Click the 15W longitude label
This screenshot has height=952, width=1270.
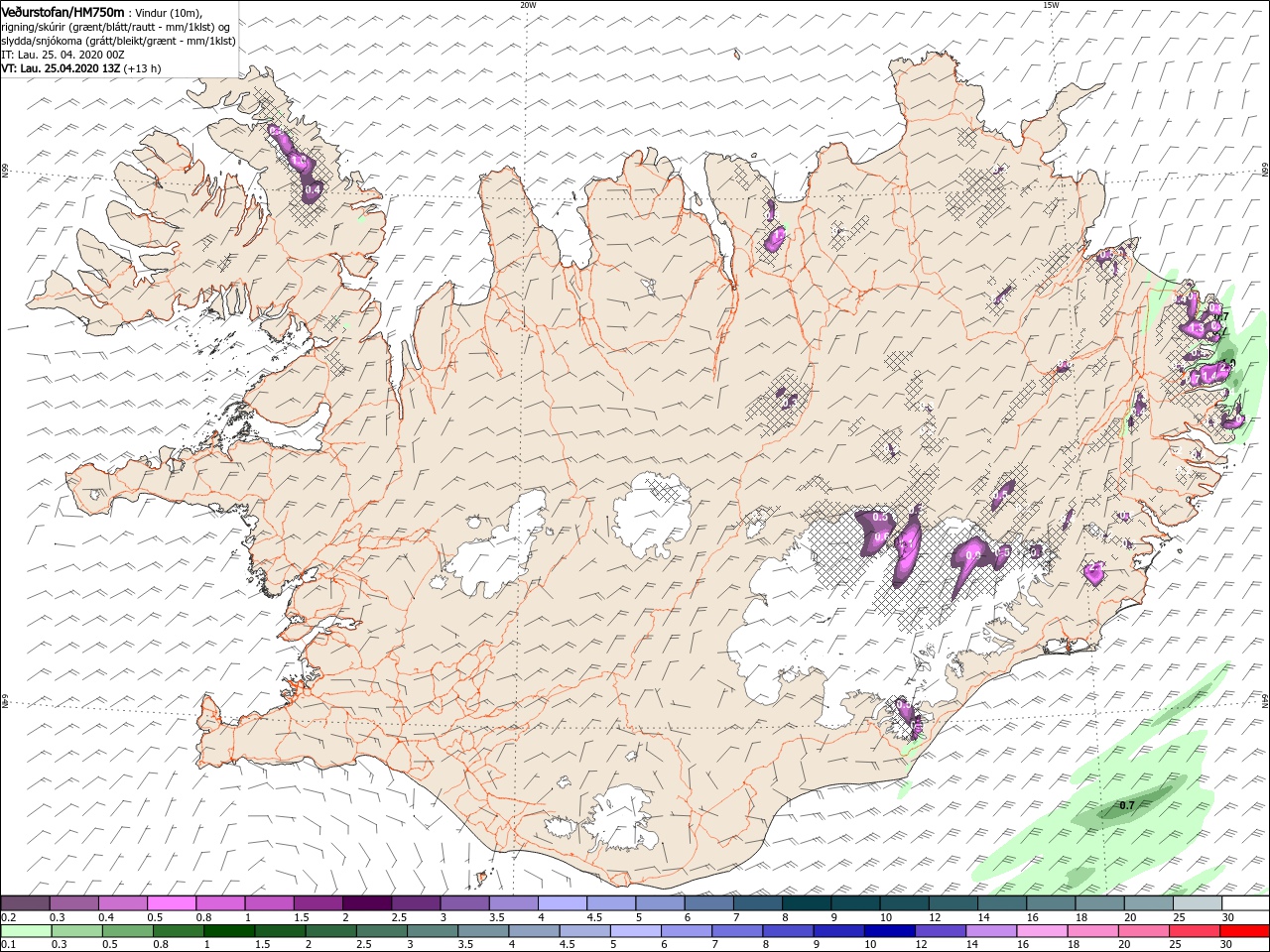click(1051, 5)
